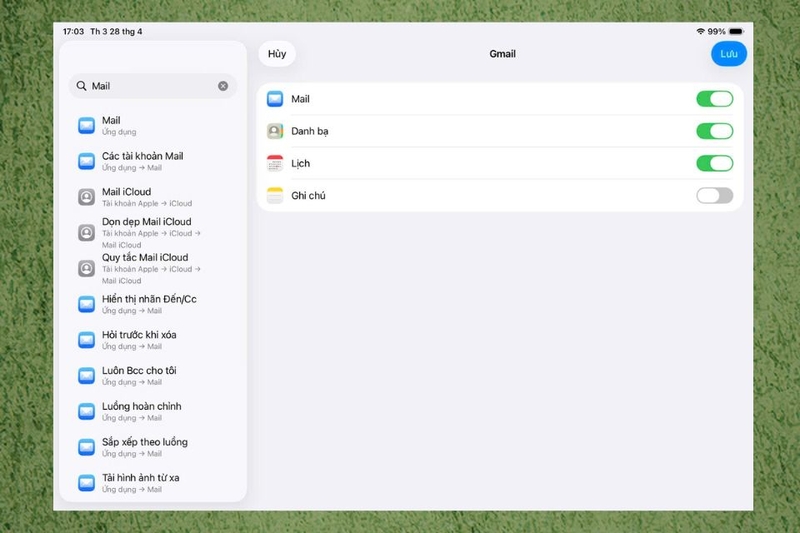
Task: Disable the Mail toggle
Action: click(714, 99)
